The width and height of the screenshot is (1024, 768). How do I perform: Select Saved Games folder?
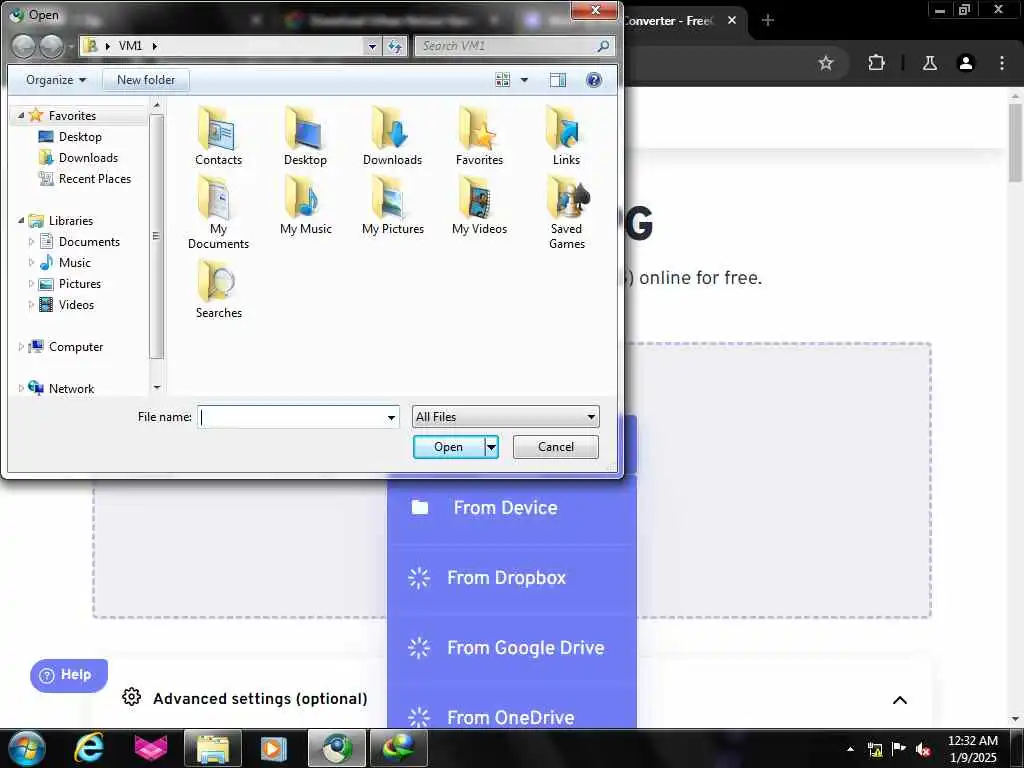(566, 212)
